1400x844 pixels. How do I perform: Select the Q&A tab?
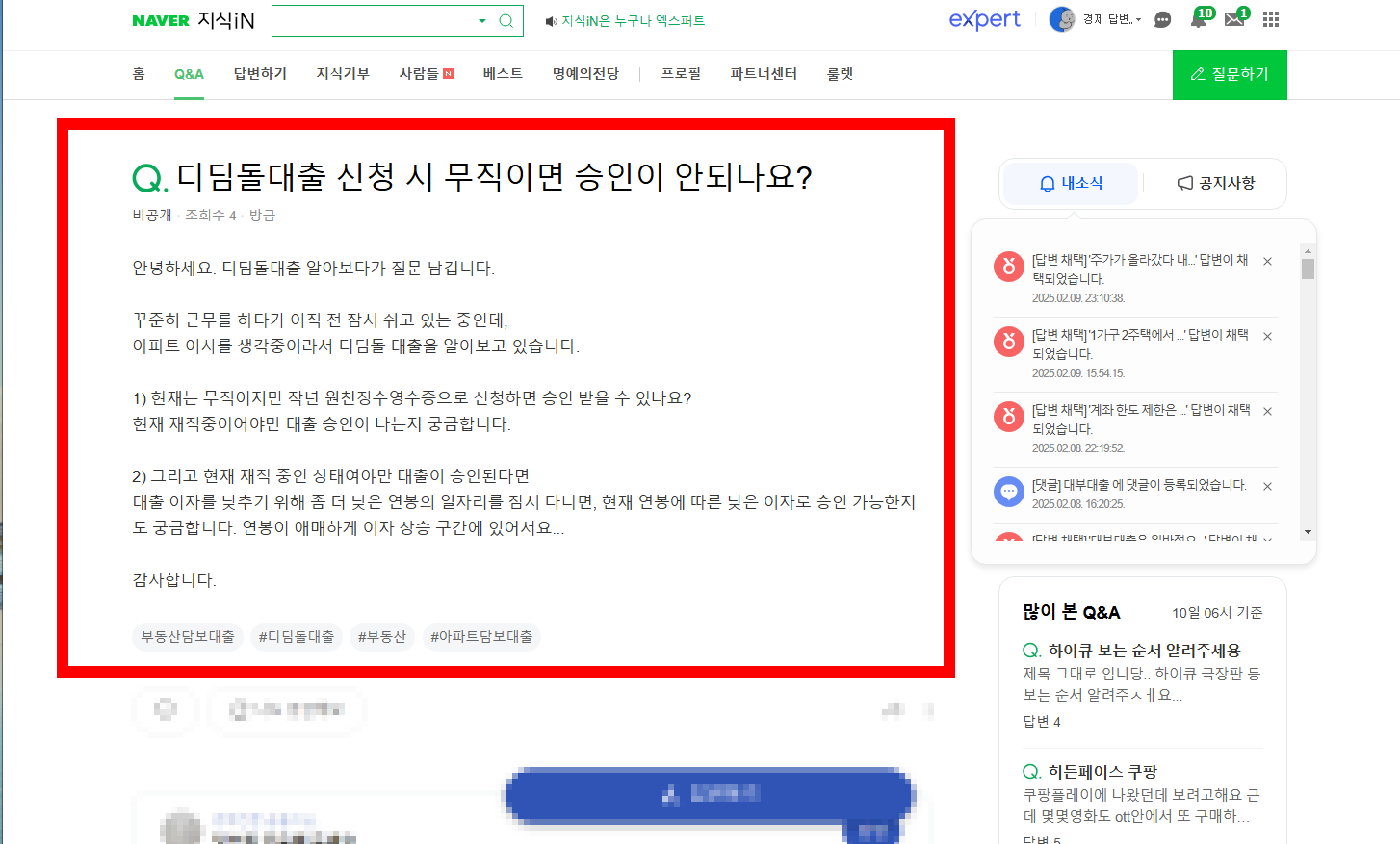click(x=189, y=74)
